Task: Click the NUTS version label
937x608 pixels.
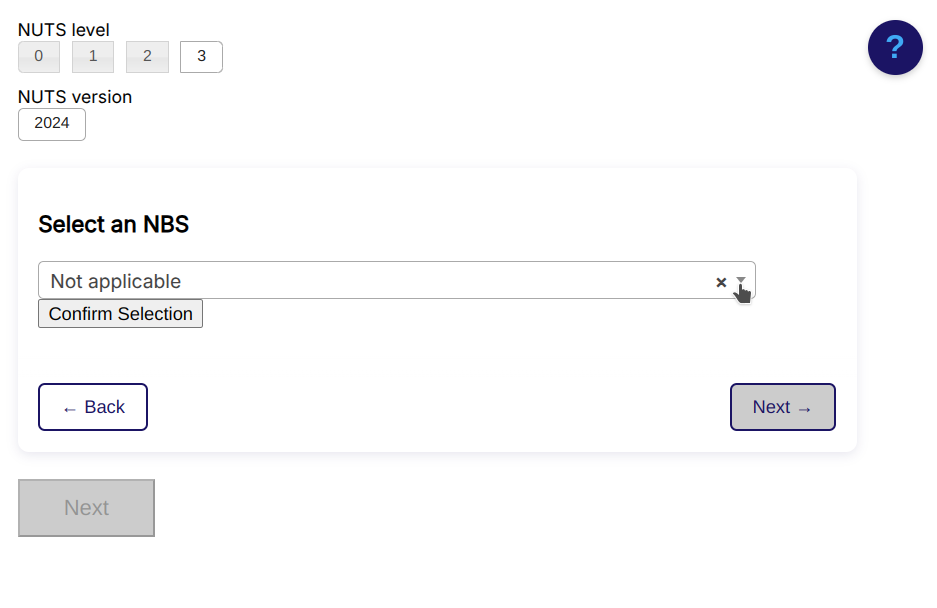Action: 74,97
